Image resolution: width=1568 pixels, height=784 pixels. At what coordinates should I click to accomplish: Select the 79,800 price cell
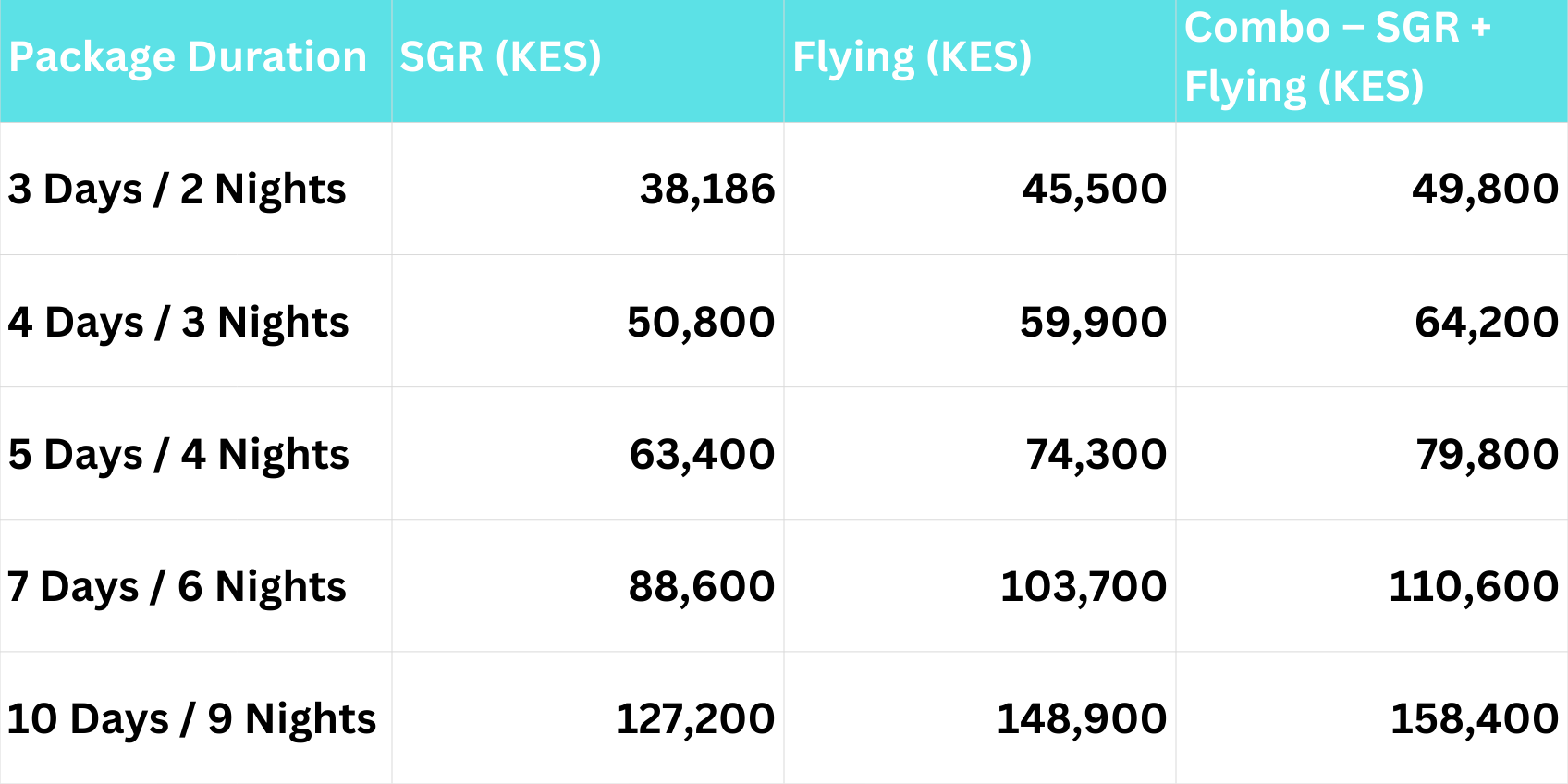(x=1487, y=455)
